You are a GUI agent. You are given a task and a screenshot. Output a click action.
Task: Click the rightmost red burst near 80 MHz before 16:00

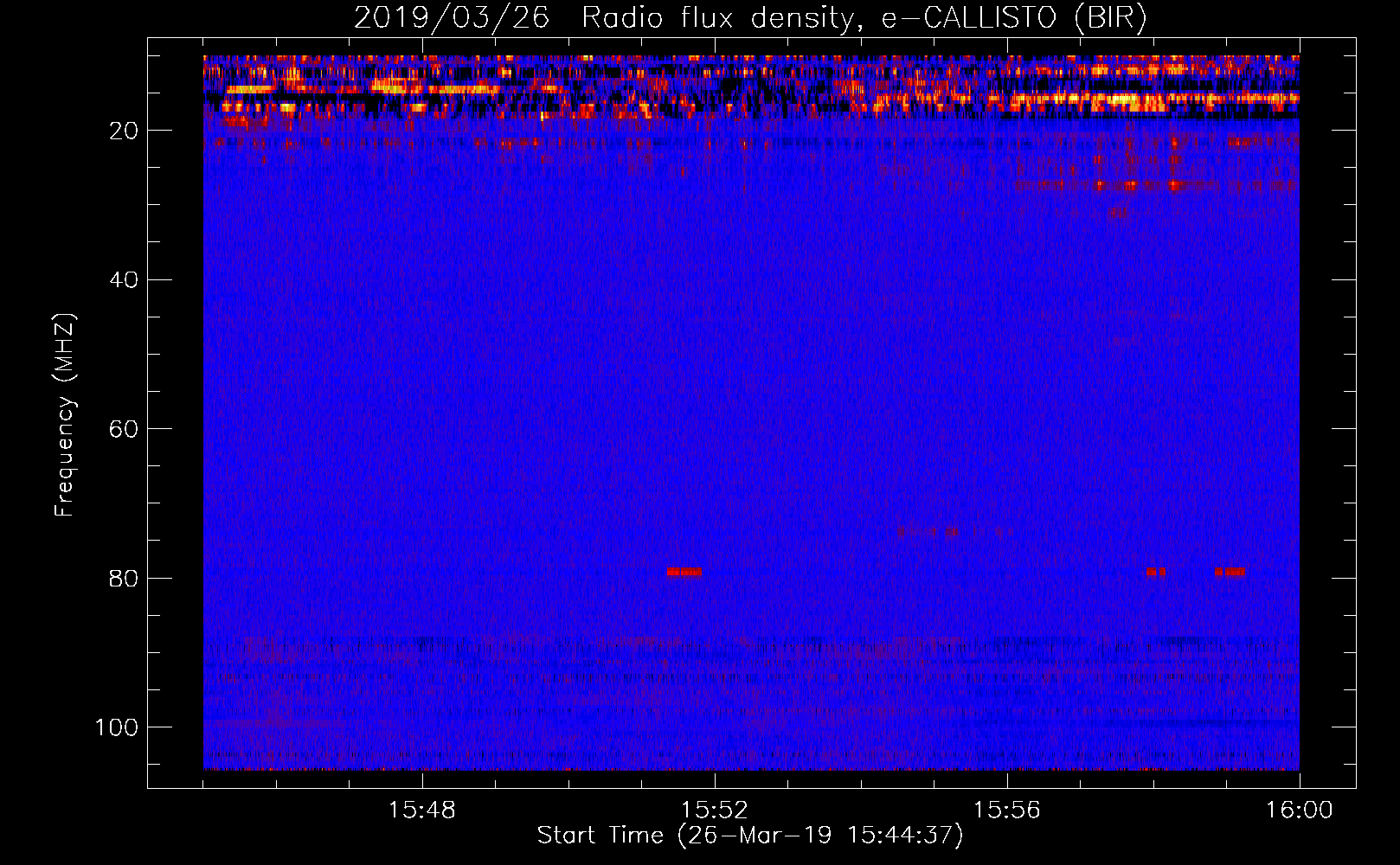pos(1230,572)
